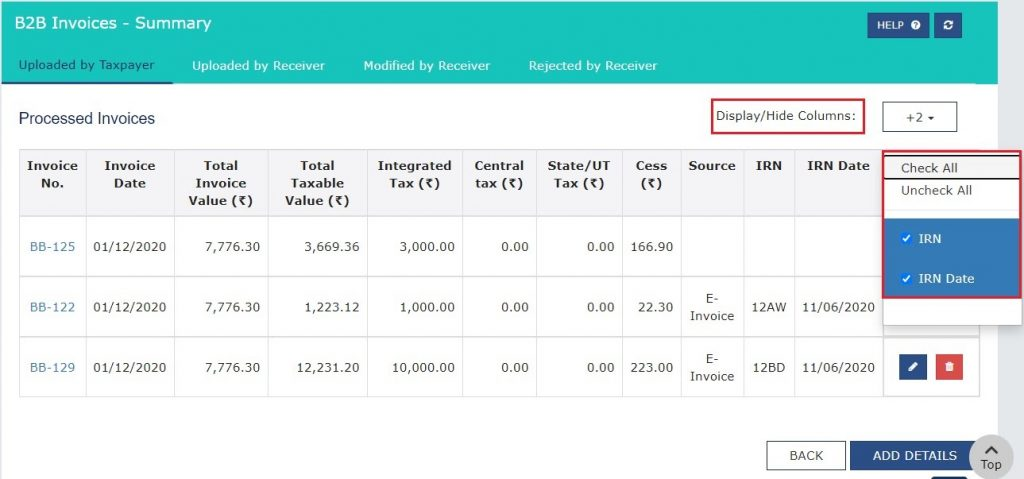Image resolution: width=1024 pixels, height=479 pixels.
Task: Open invoice BB-122 link
Action: click(52, 307)
